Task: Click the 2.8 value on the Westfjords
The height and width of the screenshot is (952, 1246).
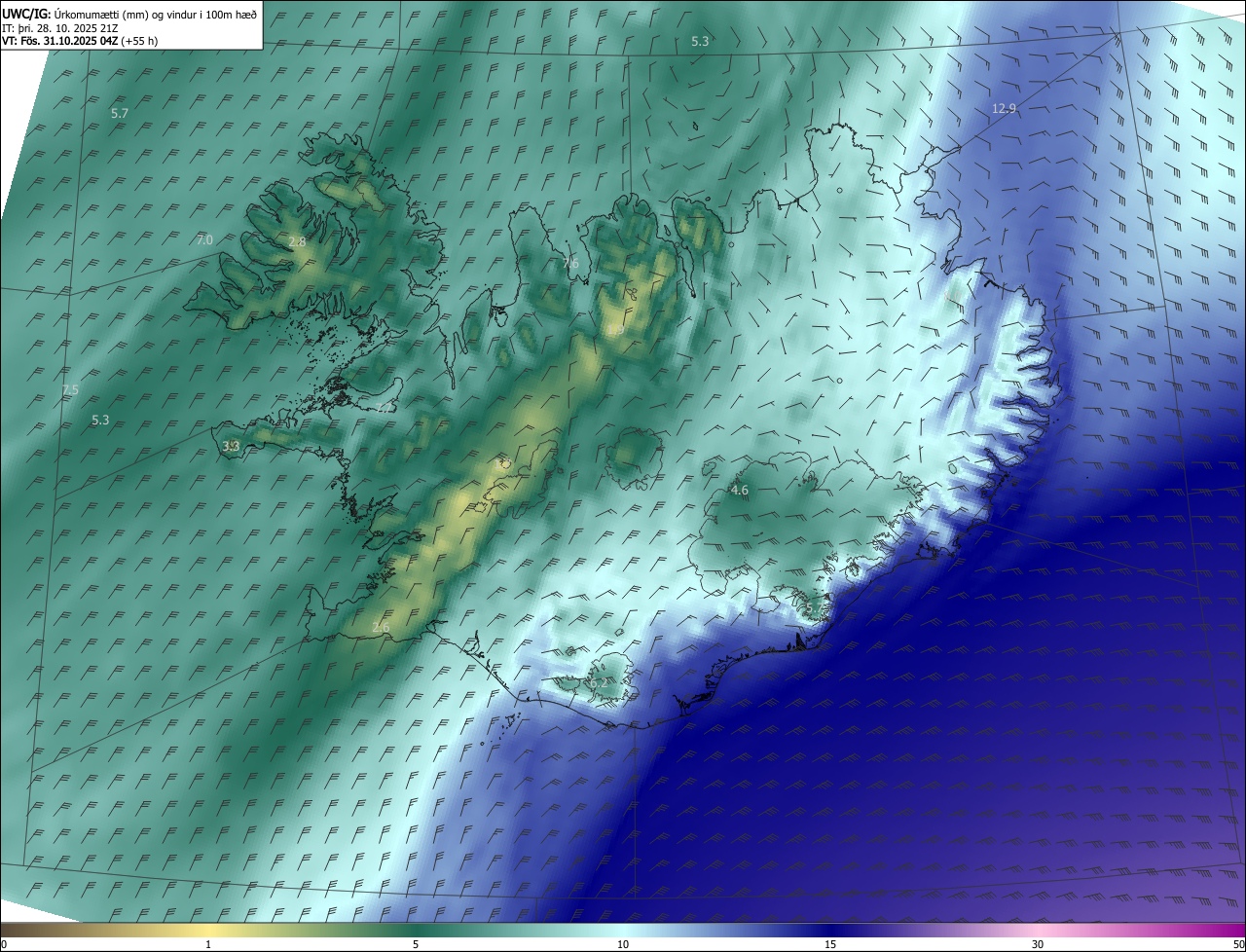Action: tap(298, 241)
